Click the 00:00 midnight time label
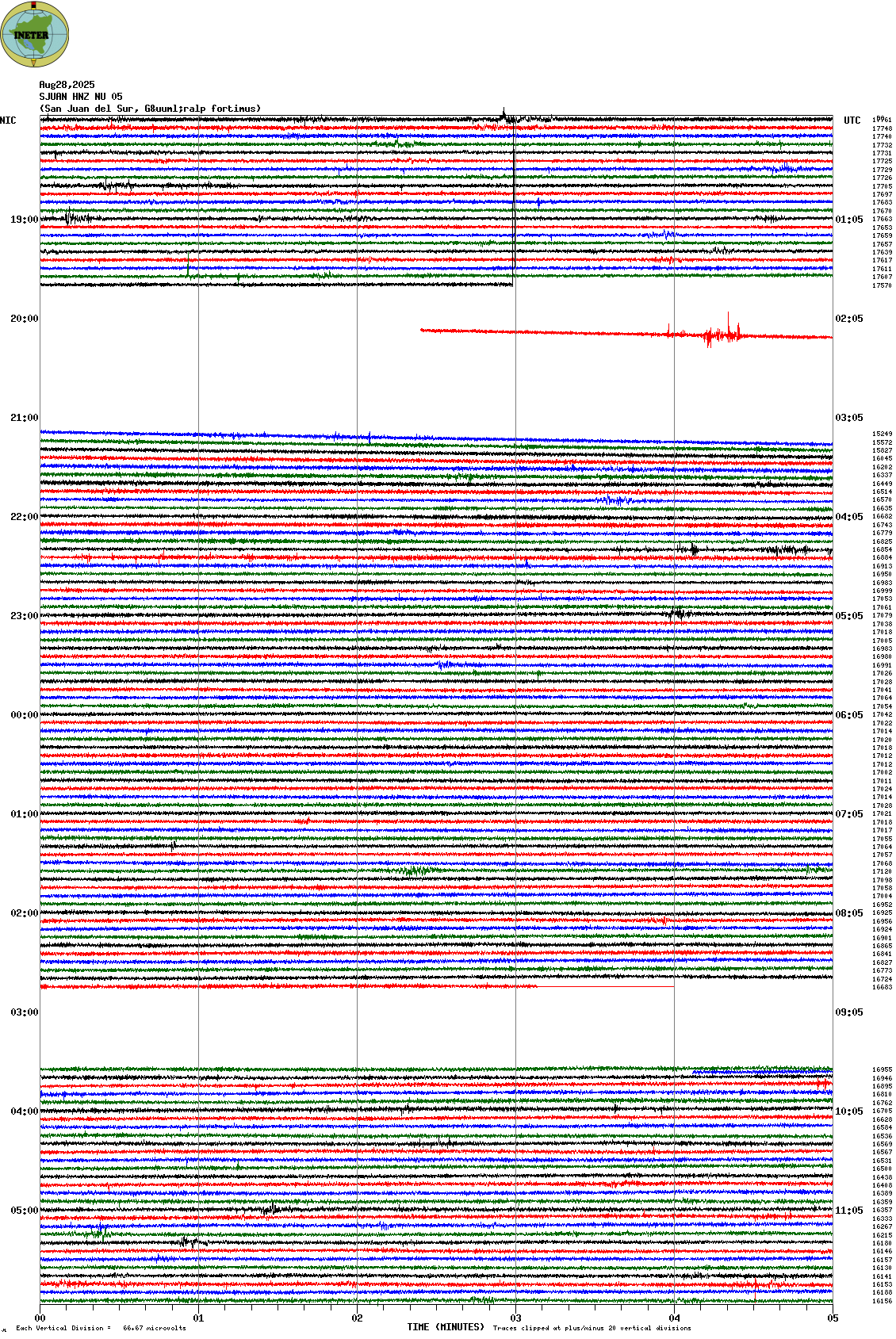 pos(24,715)
